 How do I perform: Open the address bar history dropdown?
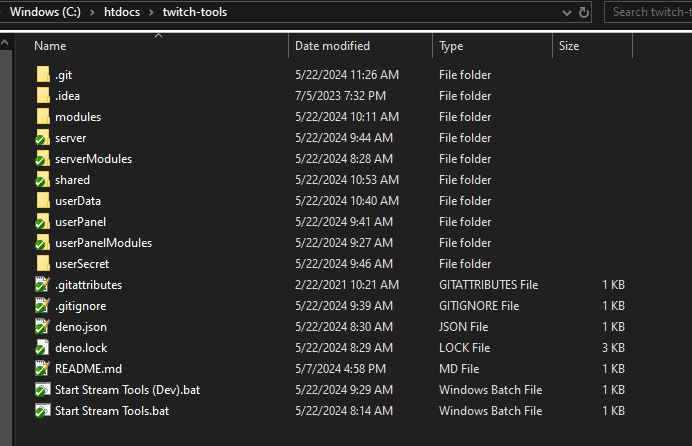(x=566, y=12)
